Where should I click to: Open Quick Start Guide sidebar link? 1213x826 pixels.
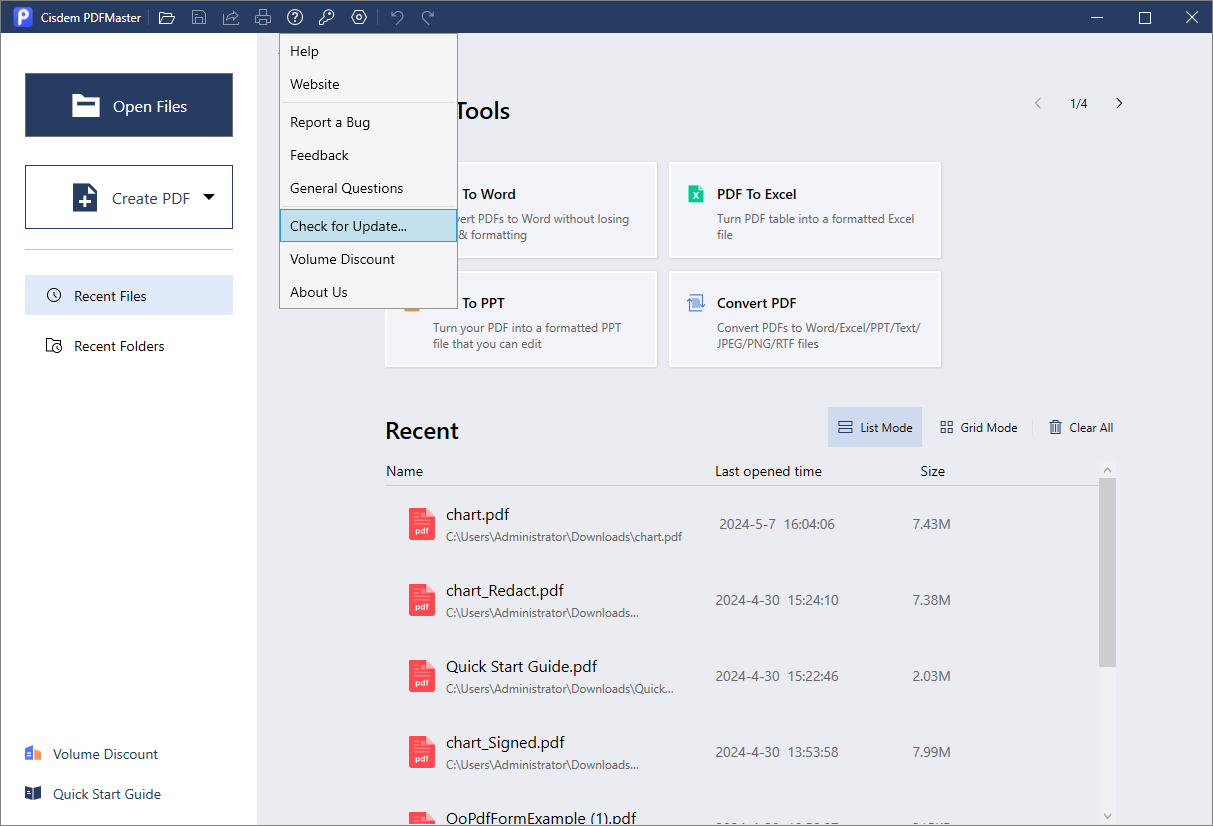point(92,794)
